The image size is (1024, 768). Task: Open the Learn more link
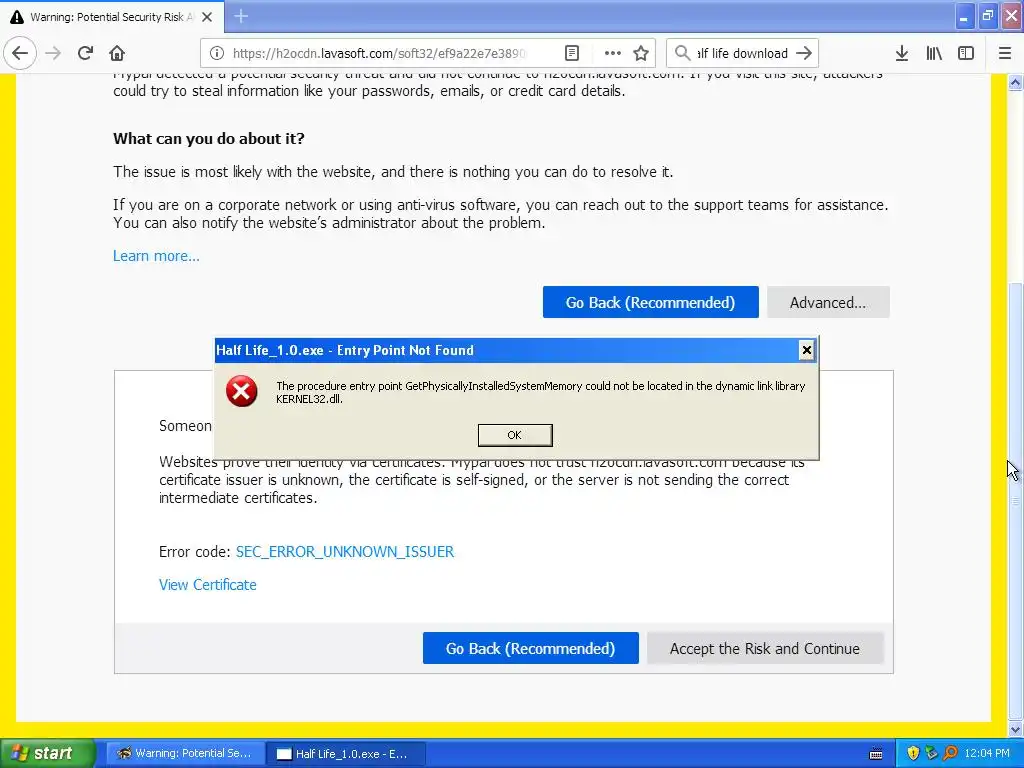click(x=156, y=256)
